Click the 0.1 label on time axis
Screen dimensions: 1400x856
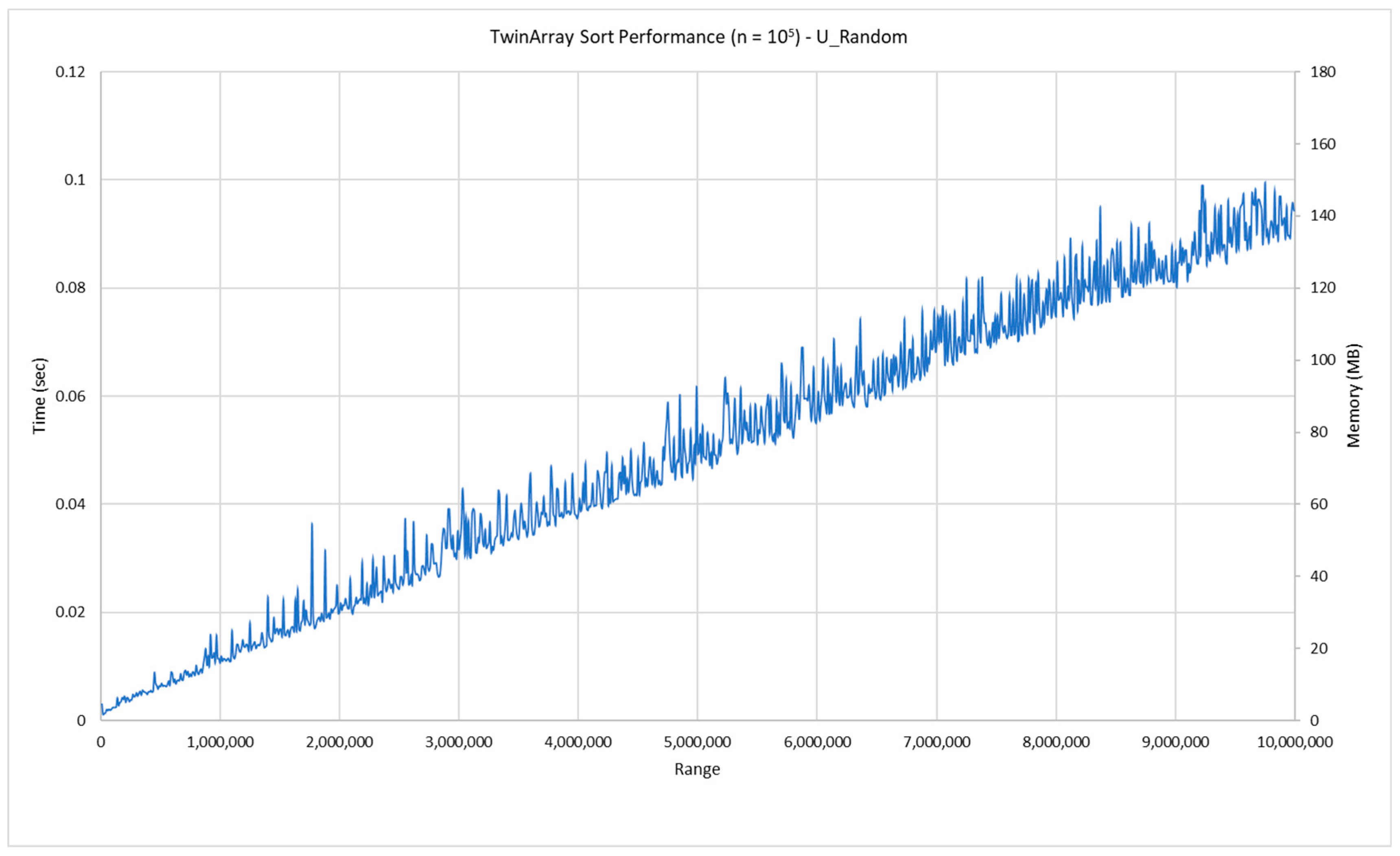74,180
